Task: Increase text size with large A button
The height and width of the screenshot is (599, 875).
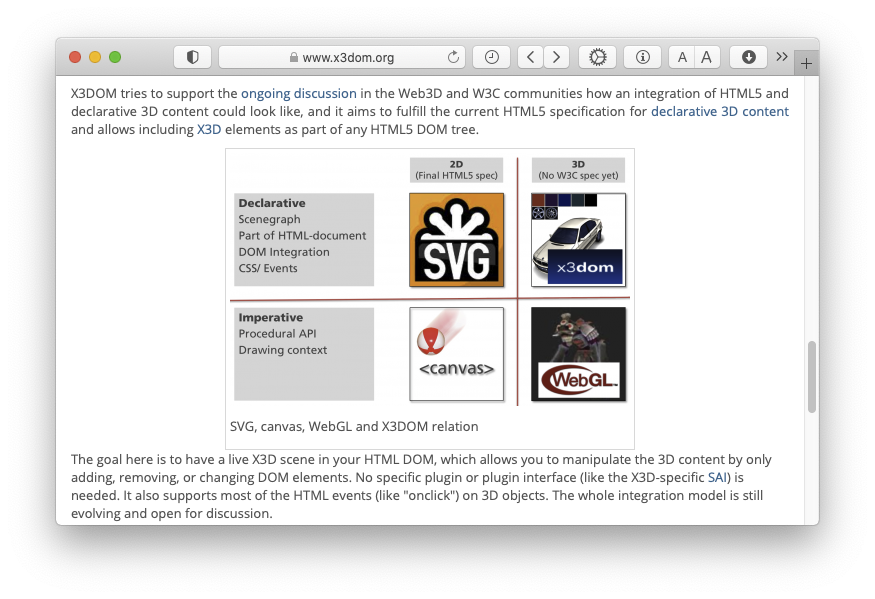Action: (x=706, y=57)
